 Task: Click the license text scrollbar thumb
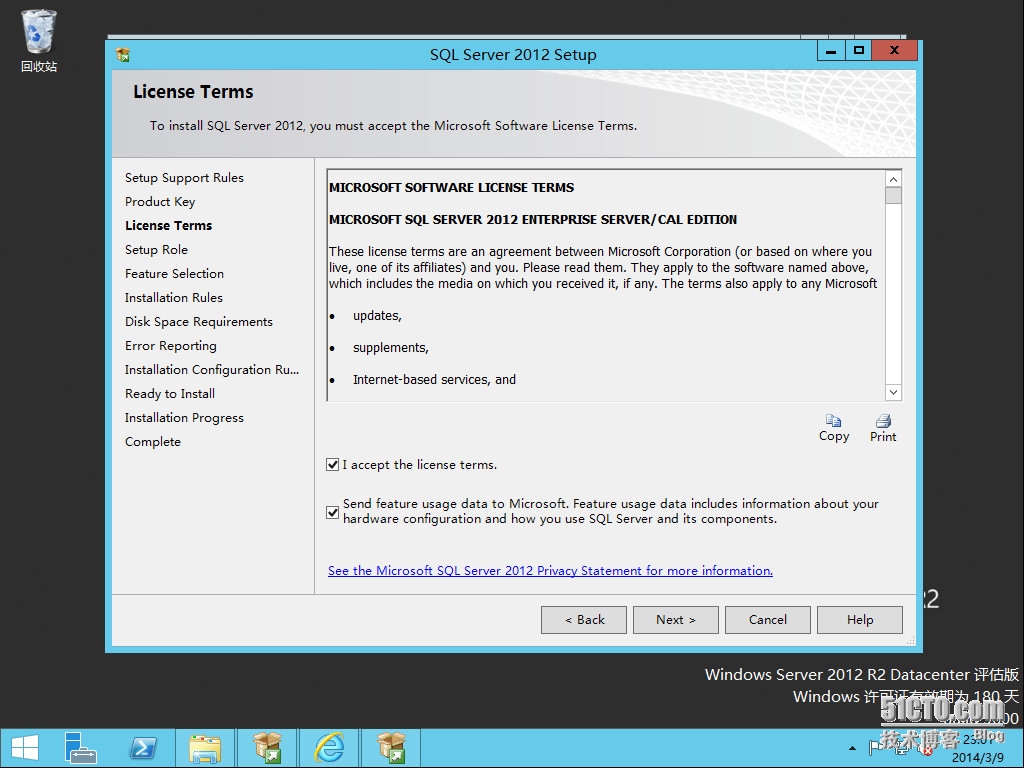coord(893,195)
